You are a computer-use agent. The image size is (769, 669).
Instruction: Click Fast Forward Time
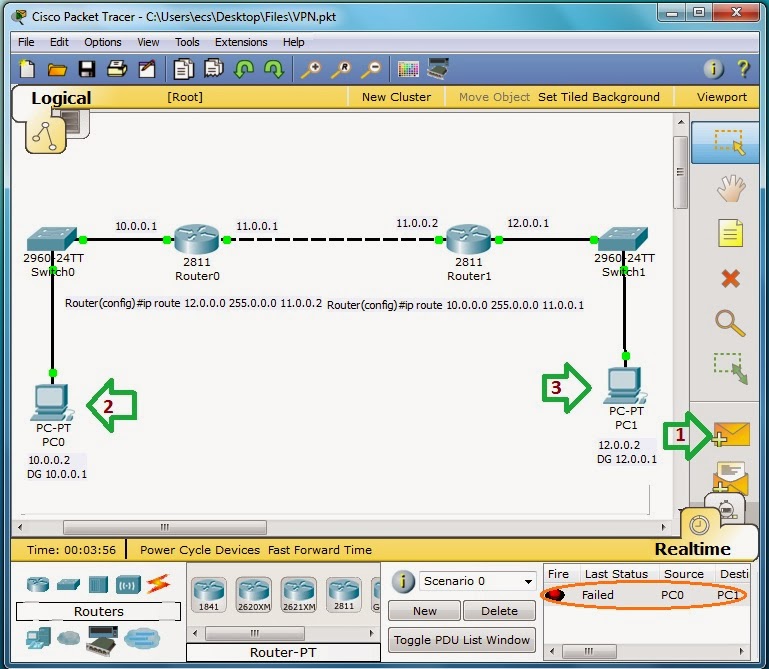click(320, 550)
